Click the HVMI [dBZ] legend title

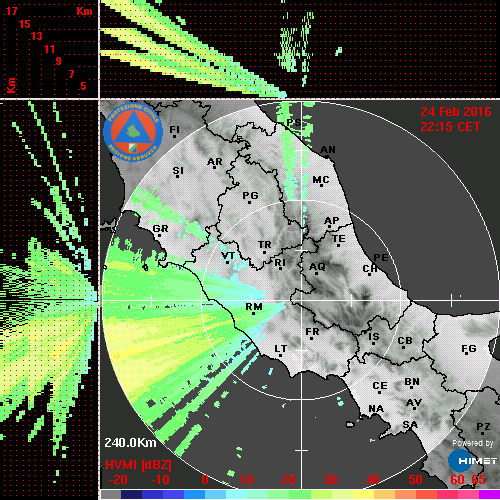coord(138,465)
